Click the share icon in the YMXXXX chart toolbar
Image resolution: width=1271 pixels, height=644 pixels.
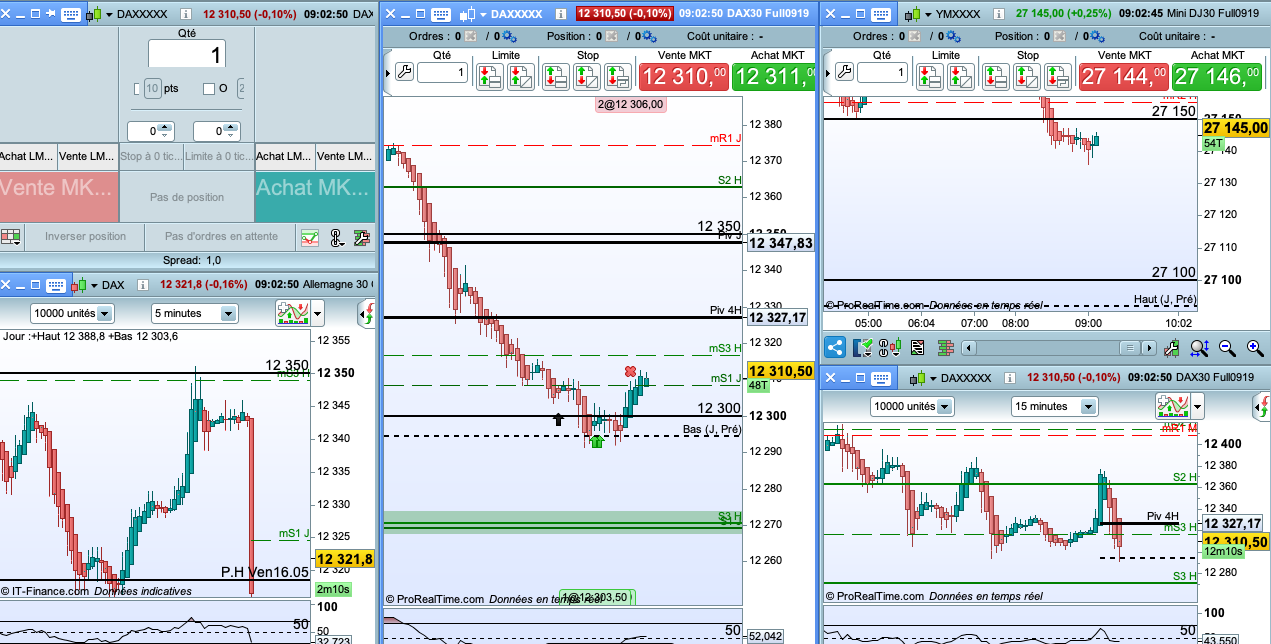coord(834,347)
